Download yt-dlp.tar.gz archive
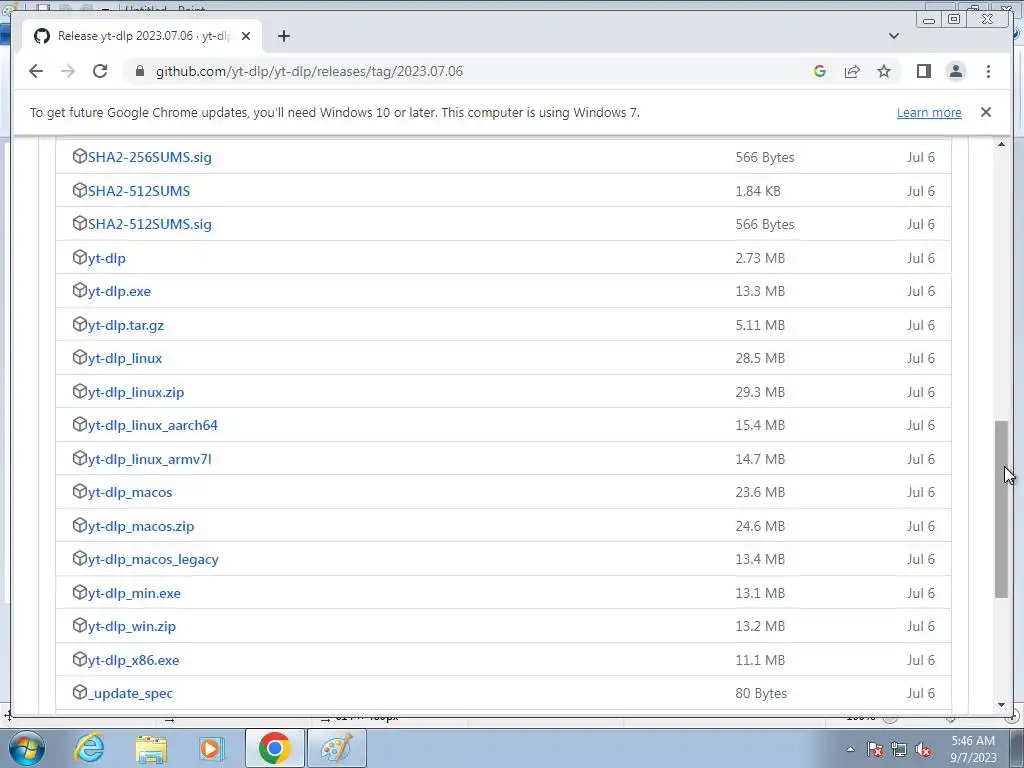The height and width of the screenshot is (768, 1024). pyautogui.click(x=125, y=325)
